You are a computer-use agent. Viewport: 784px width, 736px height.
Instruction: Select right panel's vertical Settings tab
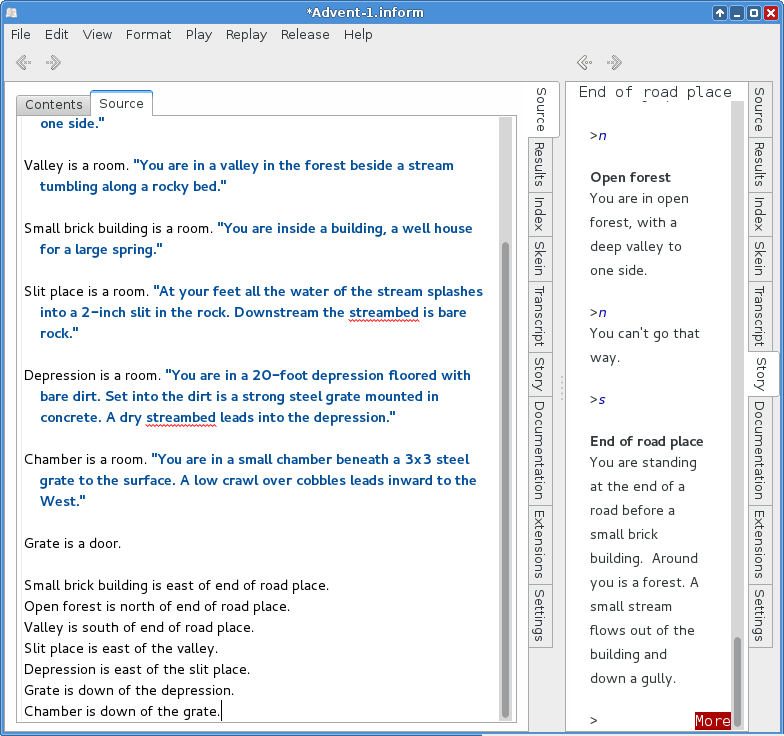(x=760, y=616)
